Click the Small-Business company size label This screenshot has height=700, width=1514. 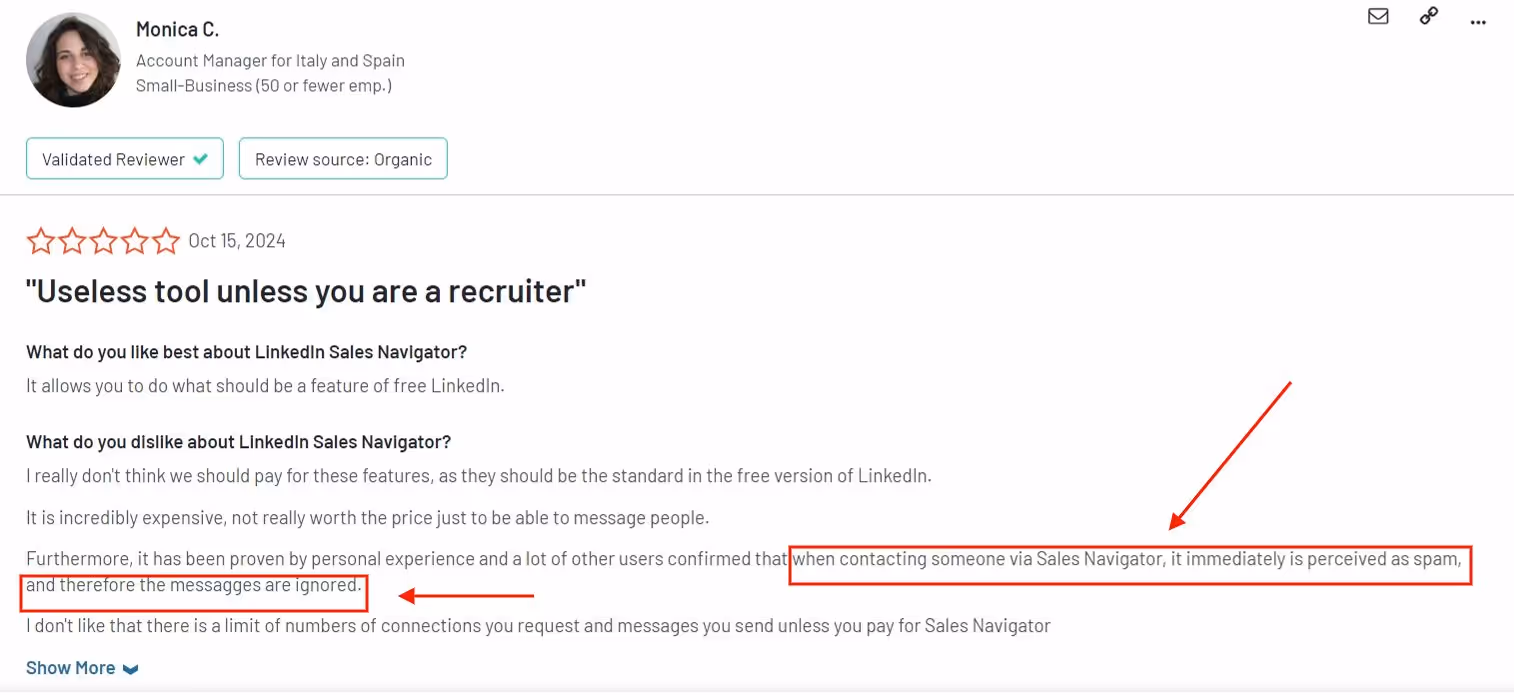263,85
